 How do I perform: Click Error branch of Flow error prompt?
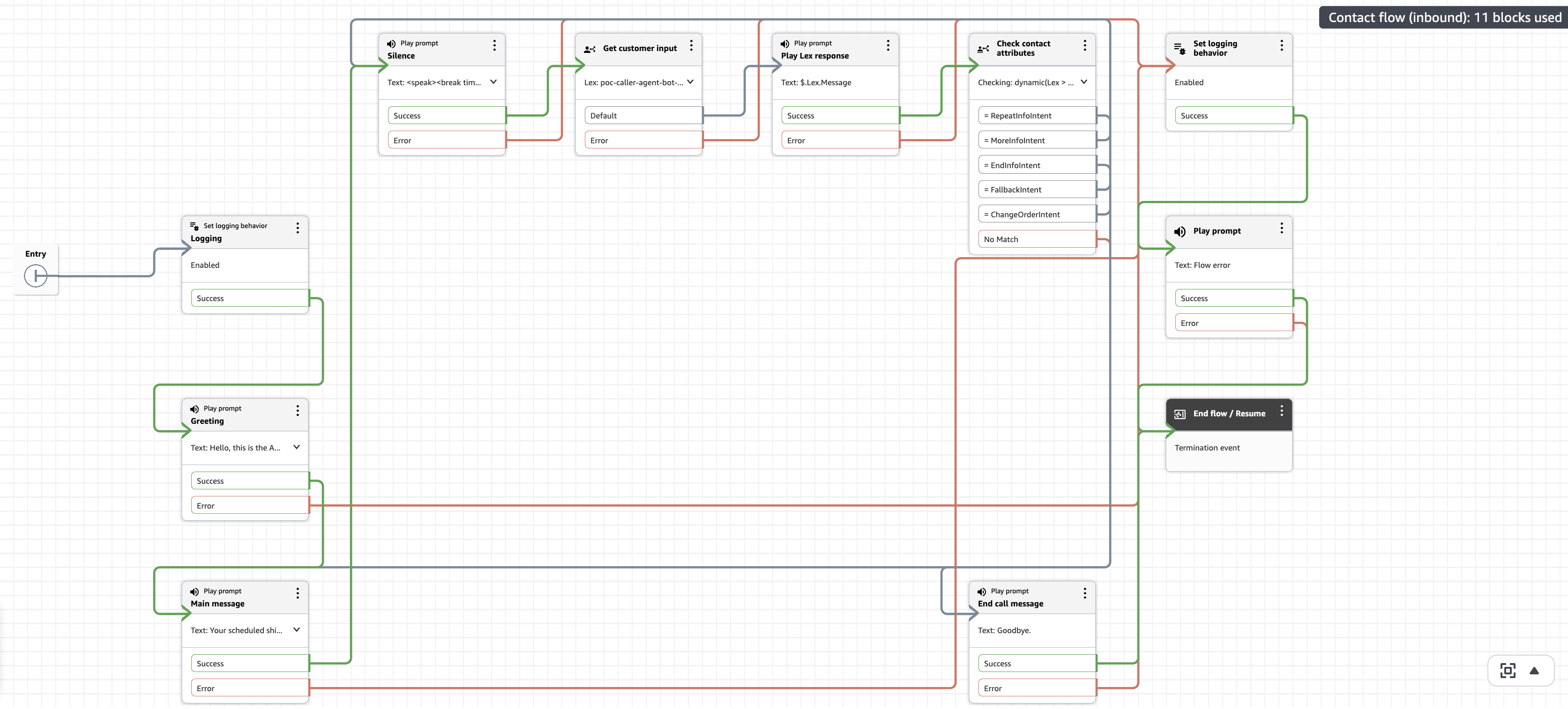pyautogui.click(x=1234, y=323)
